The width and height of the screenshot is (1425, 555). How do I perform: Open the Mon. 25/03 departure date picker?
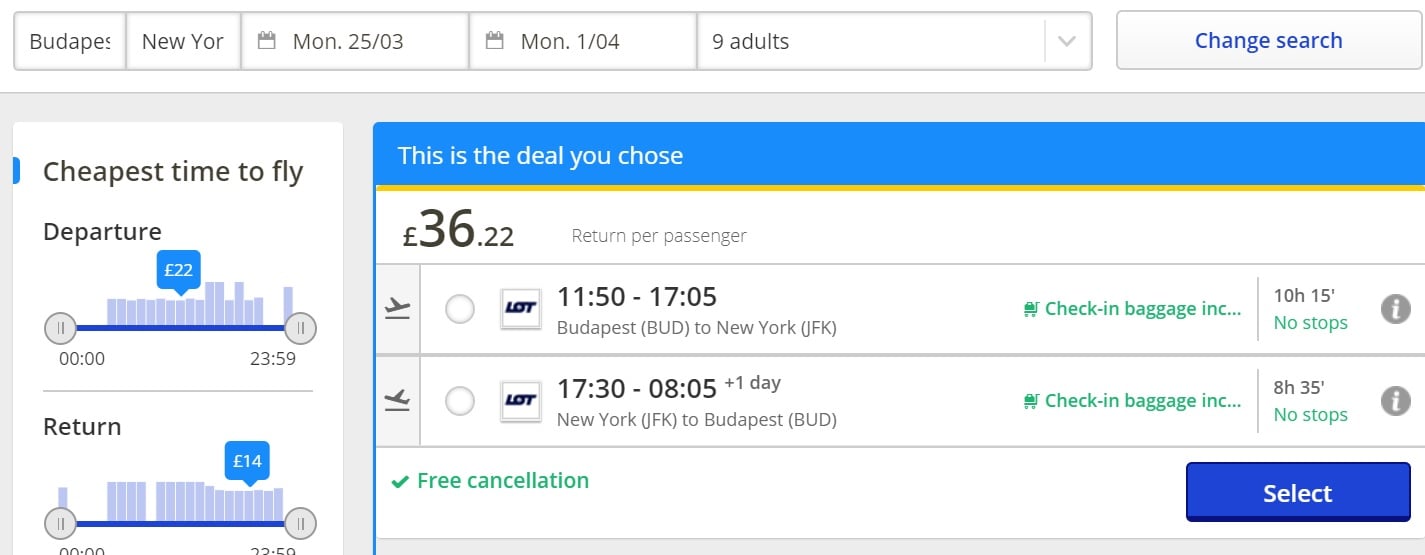355,41
